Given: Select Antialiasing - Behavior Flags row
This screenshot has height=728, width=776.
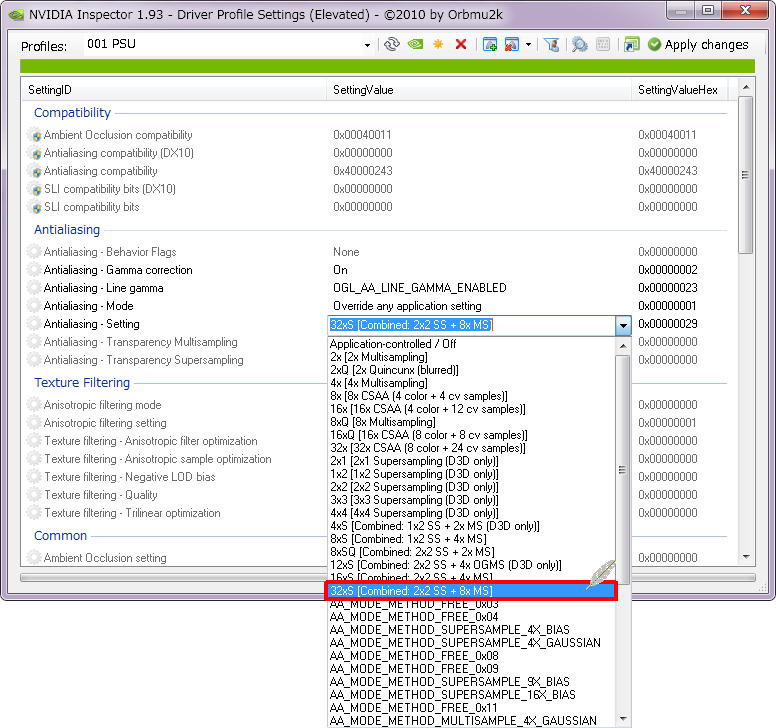Looking at the screenshot, I should pos(376,252).
